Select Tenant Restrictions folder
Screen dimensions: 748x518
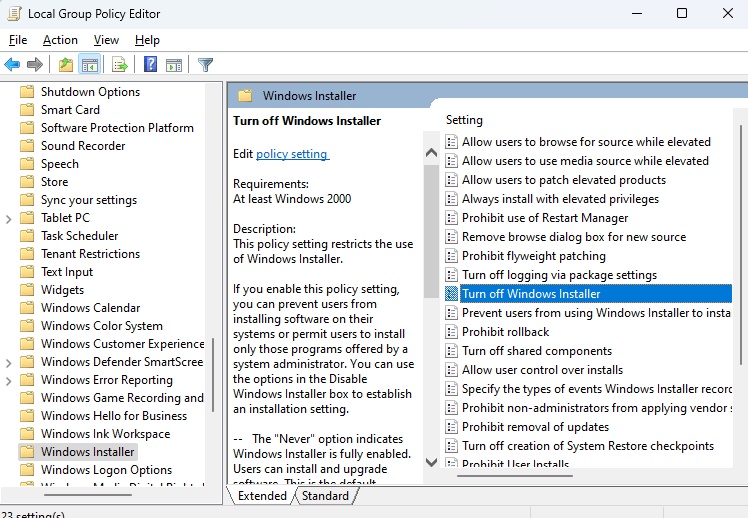tap(90, 253)
